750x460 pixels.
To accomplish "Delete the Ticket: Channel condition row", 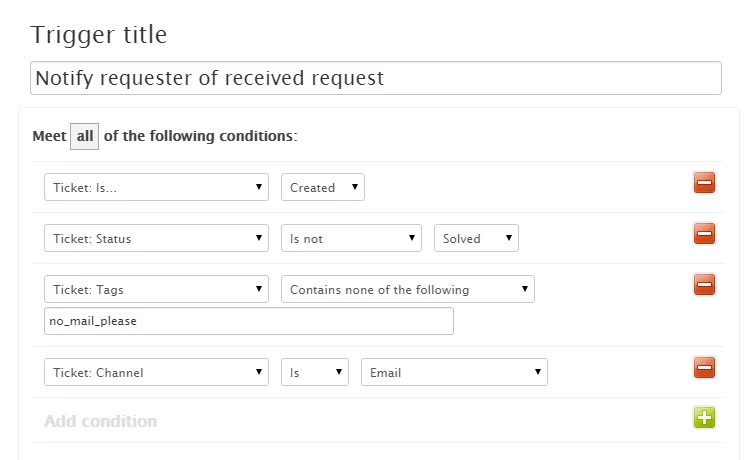I will pyautogui.click(x=704, y=368).
